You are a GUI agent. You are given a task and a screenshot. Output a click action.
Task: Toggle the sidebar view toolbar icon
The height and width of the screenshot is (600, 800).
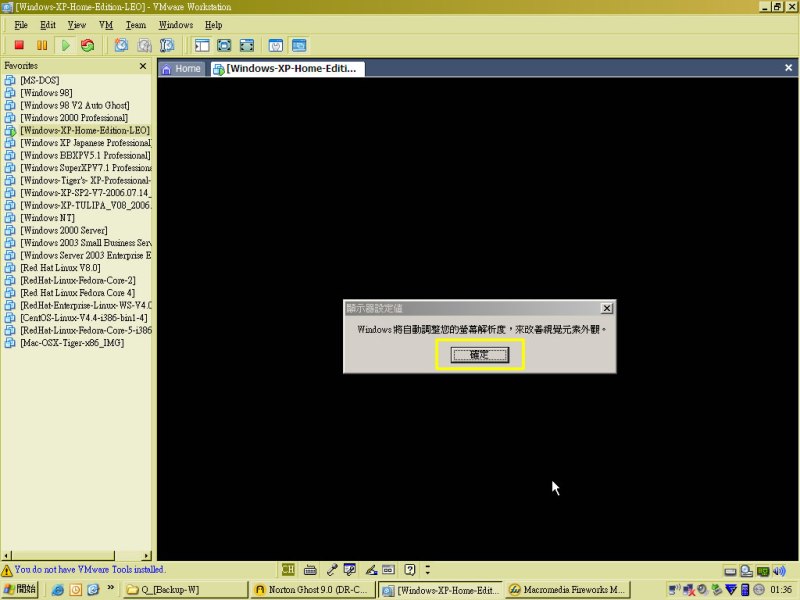(x=202, y=45)
